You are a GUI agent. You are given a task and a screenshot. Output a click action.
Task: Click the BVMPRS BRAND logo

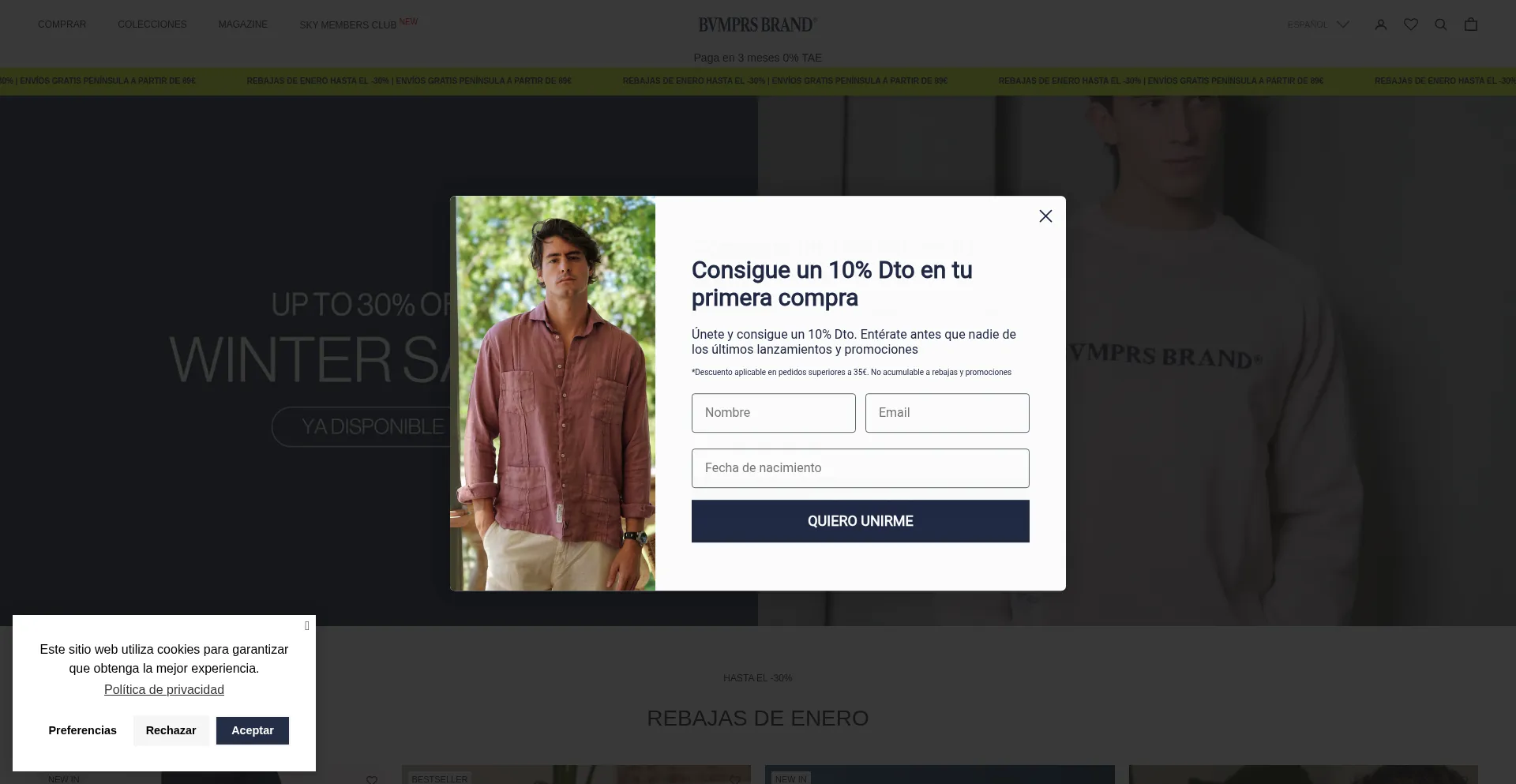pos(757,24)
